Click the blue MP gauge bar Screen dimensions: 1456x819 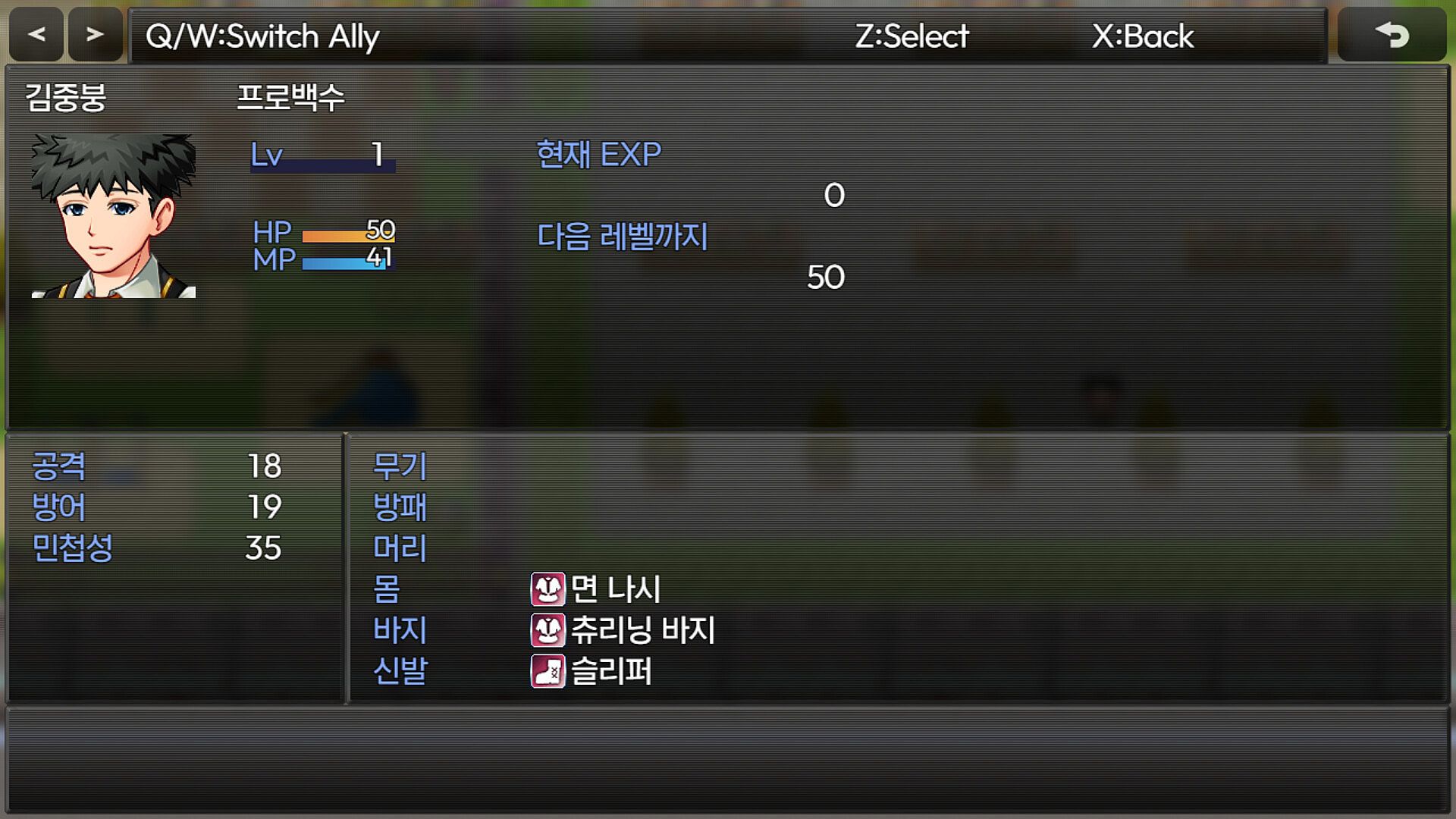pyautogui.click(x=349, y=264)
